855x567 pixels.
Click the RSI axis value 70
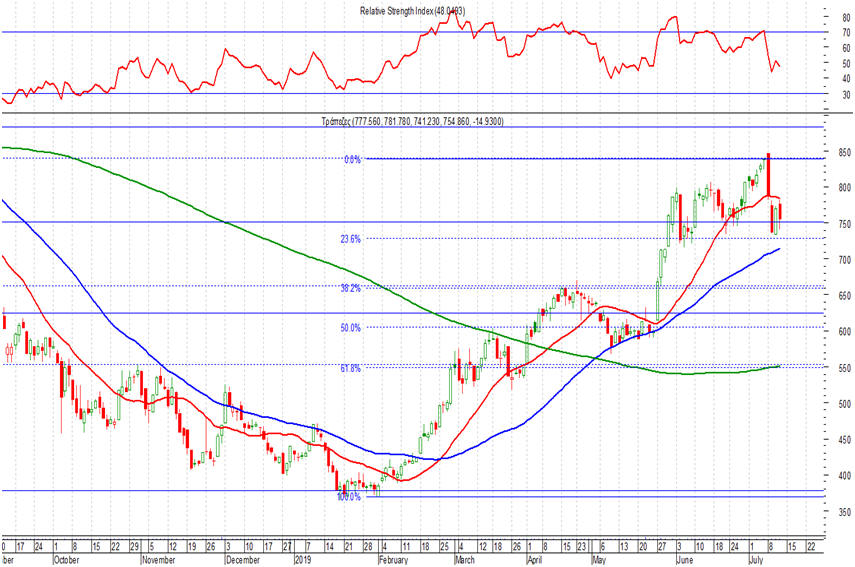tap(846, 33)
